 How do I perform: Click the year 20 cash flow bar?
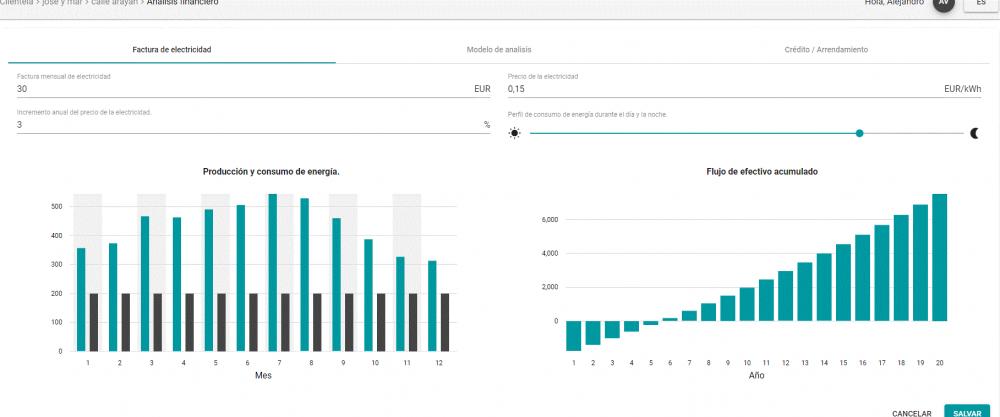(x=939, y=258)
